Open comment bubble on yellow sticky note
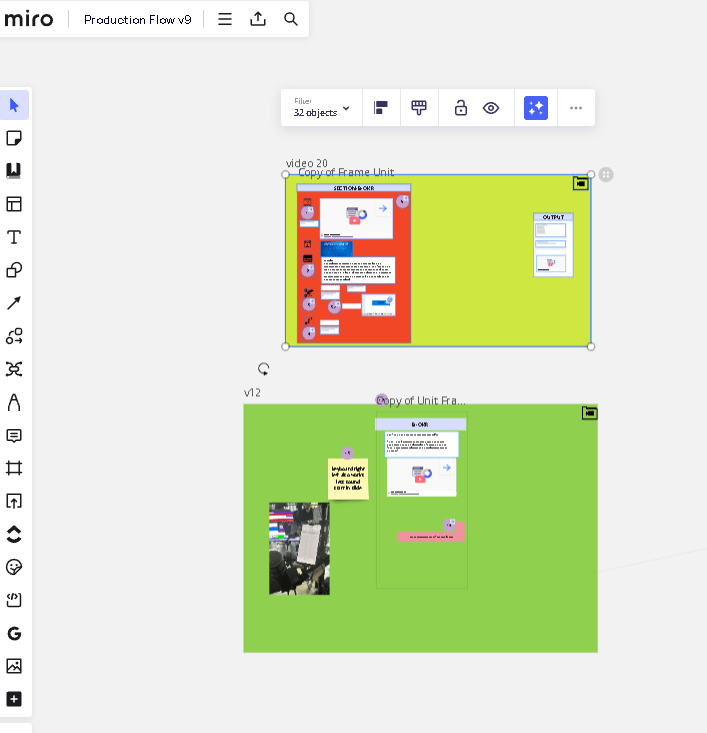Screen dimensions: 707x733 pyautogui.click(x=347, y=453)
